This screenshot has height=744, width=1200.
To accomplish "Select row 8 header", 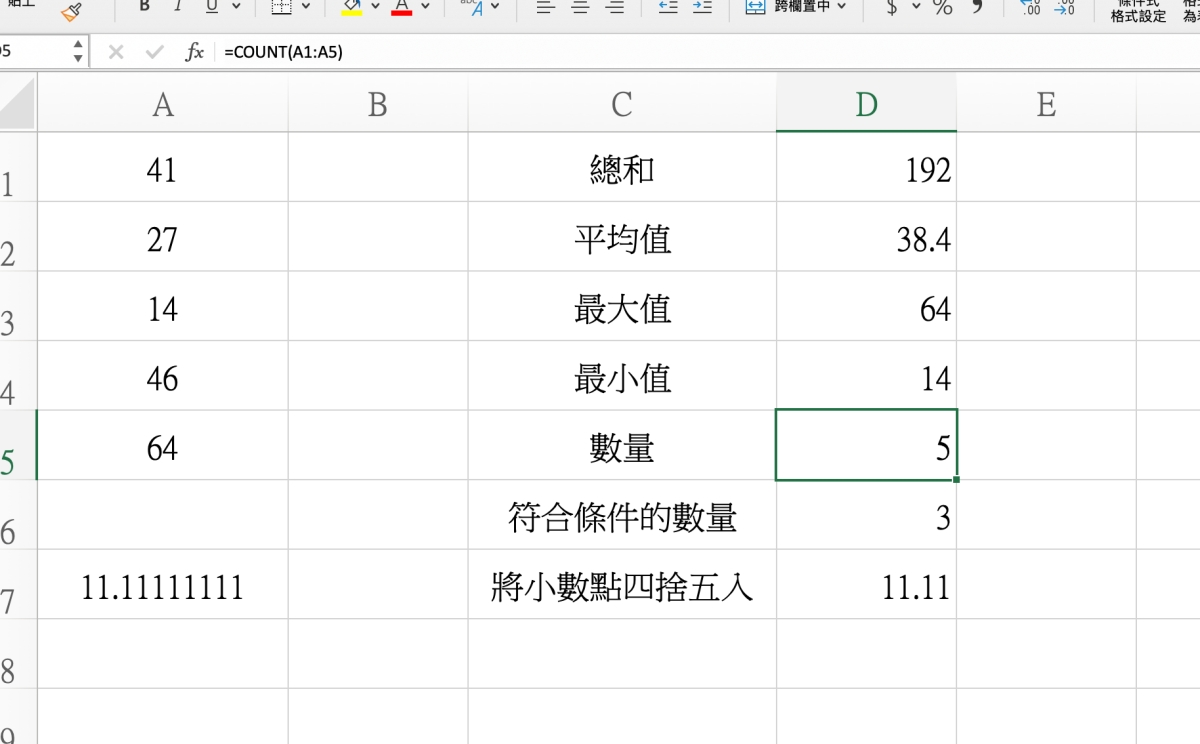I will tap(18, 654).
